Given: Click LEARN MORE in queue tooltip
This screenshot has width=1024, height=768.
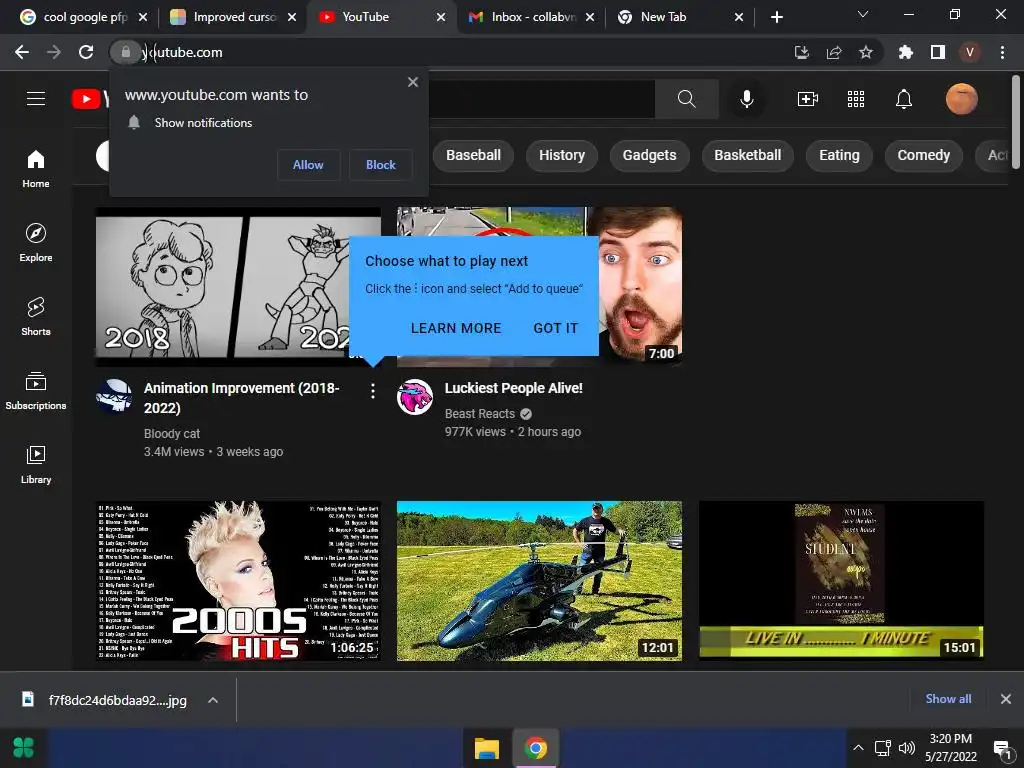Looking at the screenshot, I should point(456,328).
